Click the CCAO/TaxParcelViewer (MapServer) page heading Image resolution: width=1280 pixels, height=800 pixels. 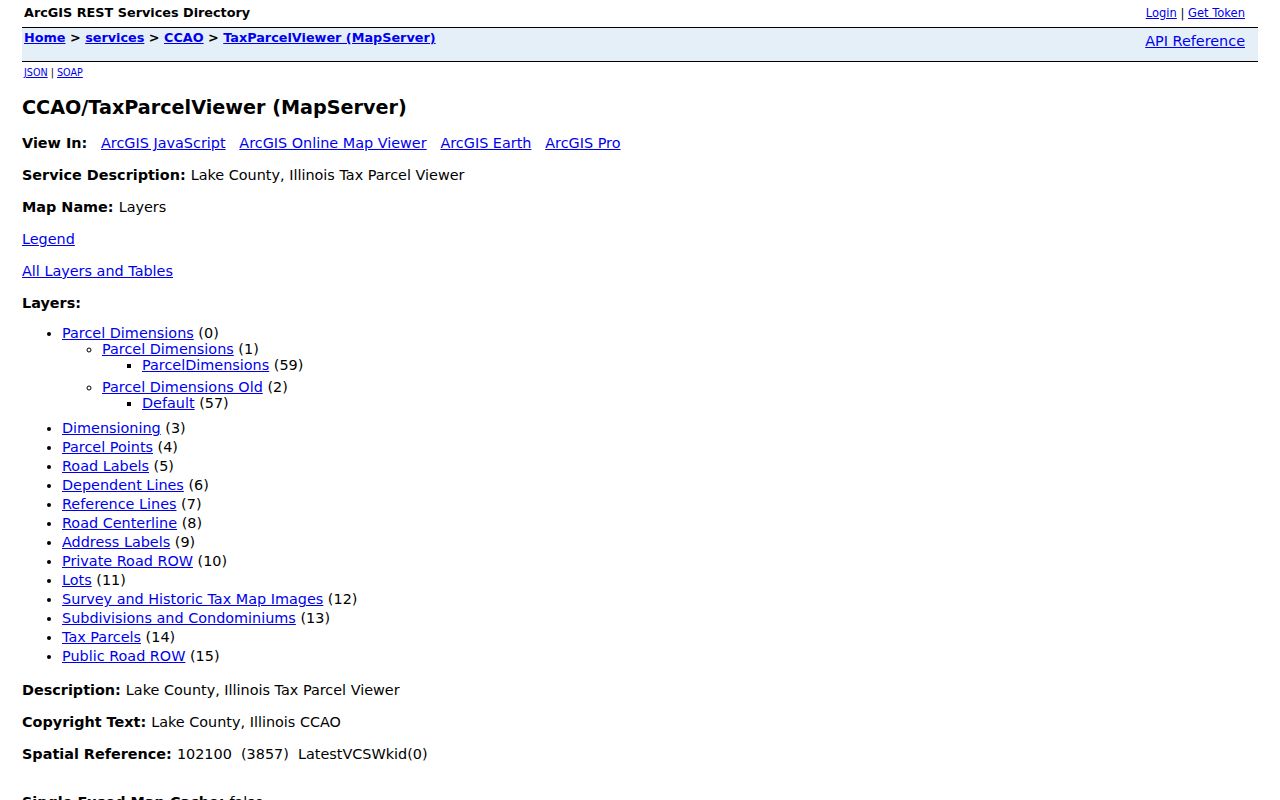click(214, 107)
